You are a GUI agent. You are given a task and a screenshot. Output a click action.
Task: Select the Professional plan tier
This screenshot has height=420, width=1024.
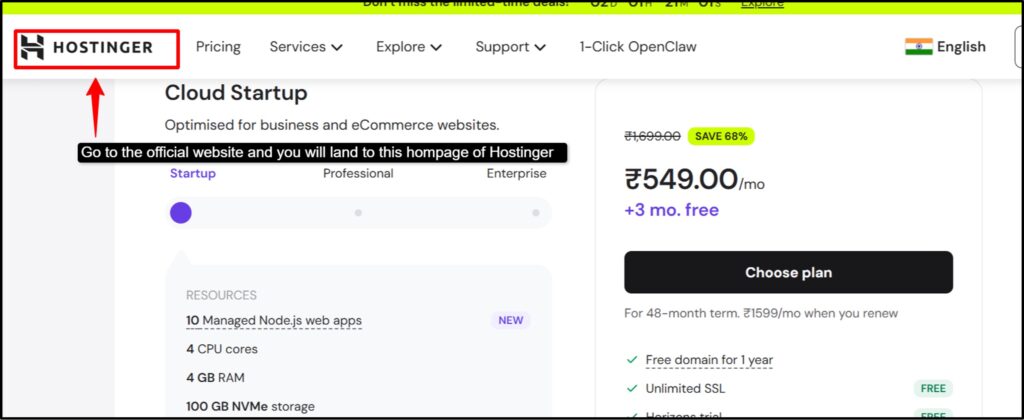point(359,174)
